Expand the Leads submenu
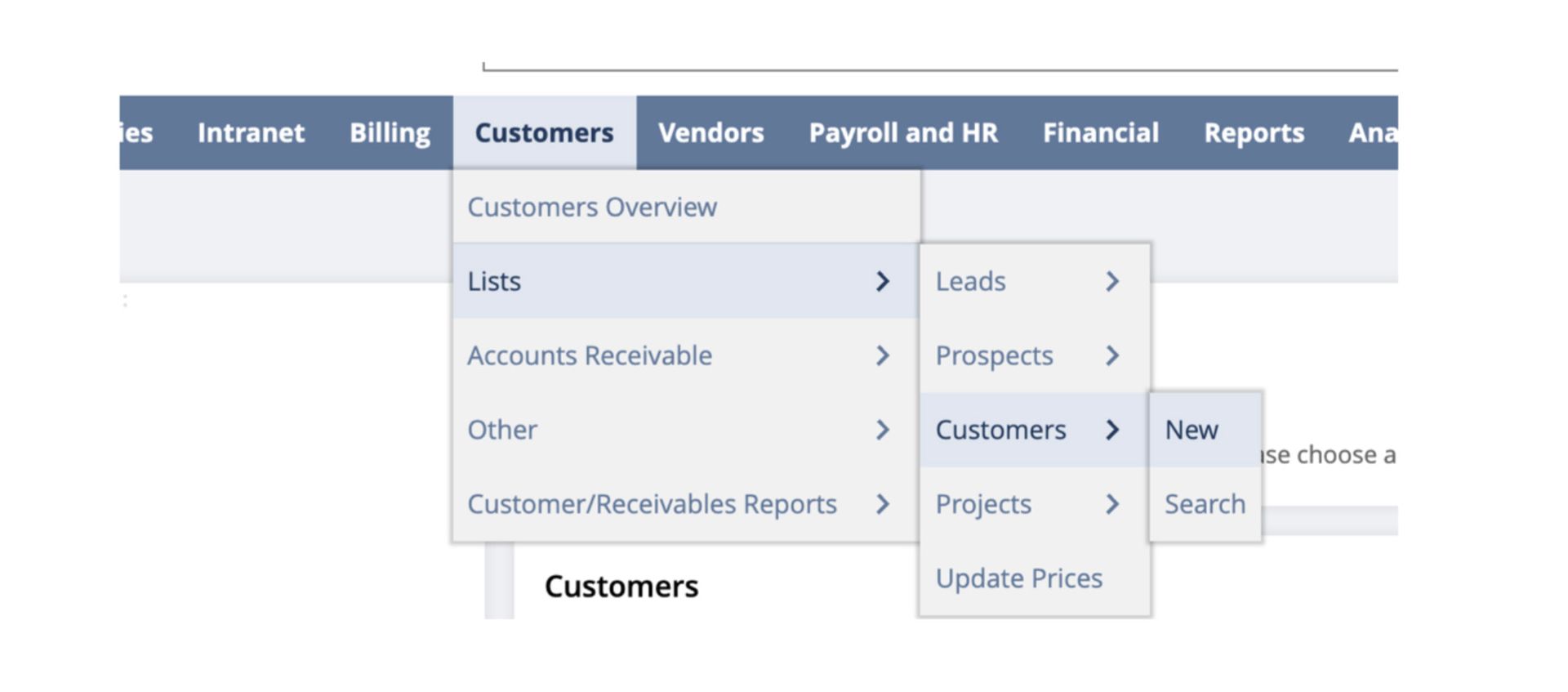Viewport: 1568px width, 692px height. [1113, 281]
